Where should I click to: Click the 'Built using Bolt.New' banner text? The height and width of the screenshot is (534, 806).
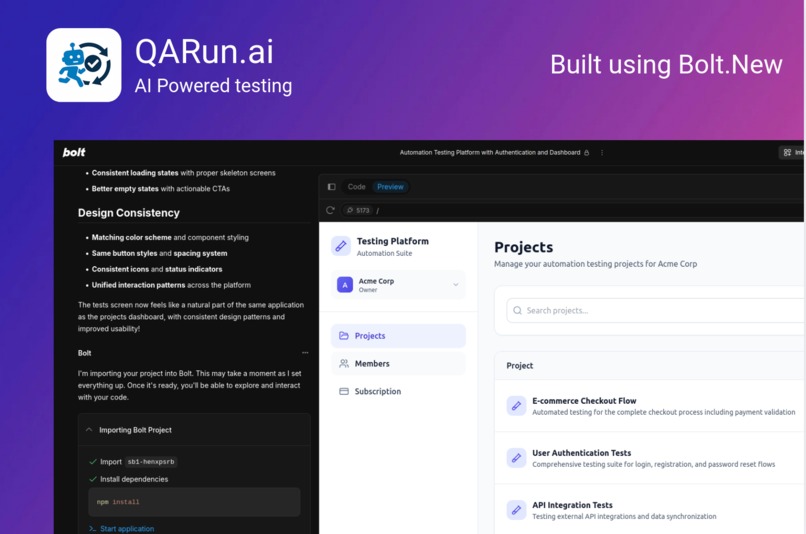click(666, 65)
